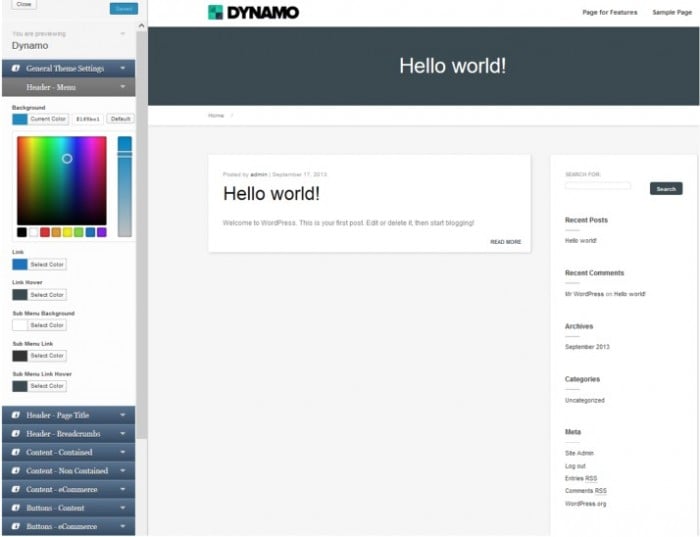
Task: Pick the blue palette swatch
Action: (90, 232)
